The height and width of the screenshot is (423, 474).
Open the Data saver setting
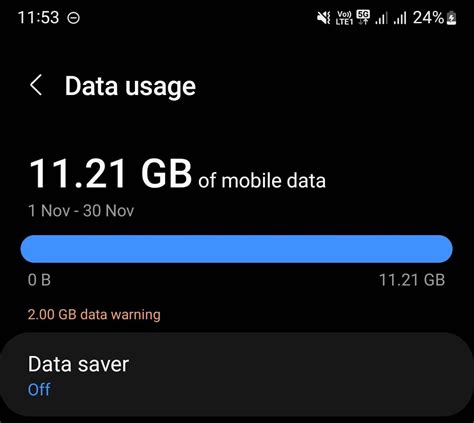click(x=237, y=374)
